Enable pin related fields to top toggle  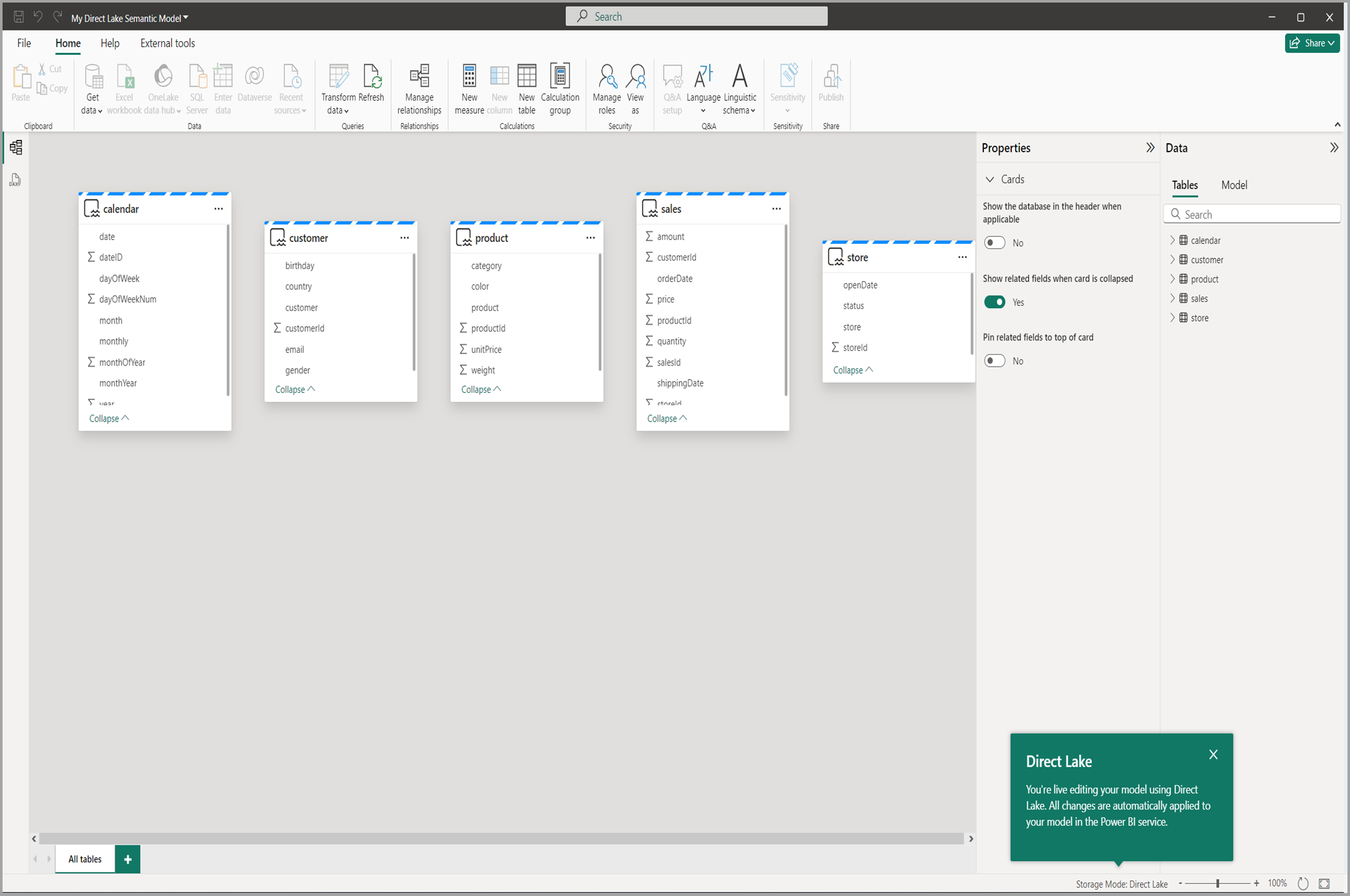(995, 361)
